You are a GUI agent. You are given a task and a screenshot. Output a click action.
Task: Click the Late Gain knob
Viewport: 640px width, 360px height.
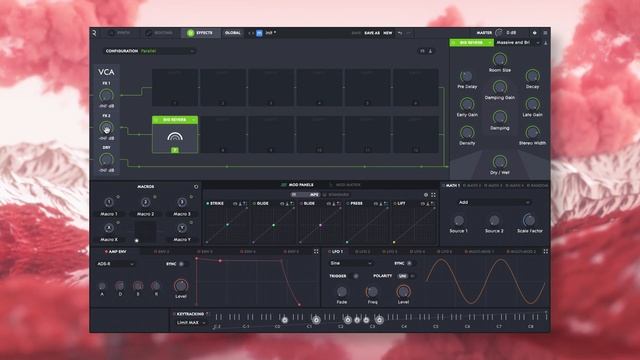point(532,104)
